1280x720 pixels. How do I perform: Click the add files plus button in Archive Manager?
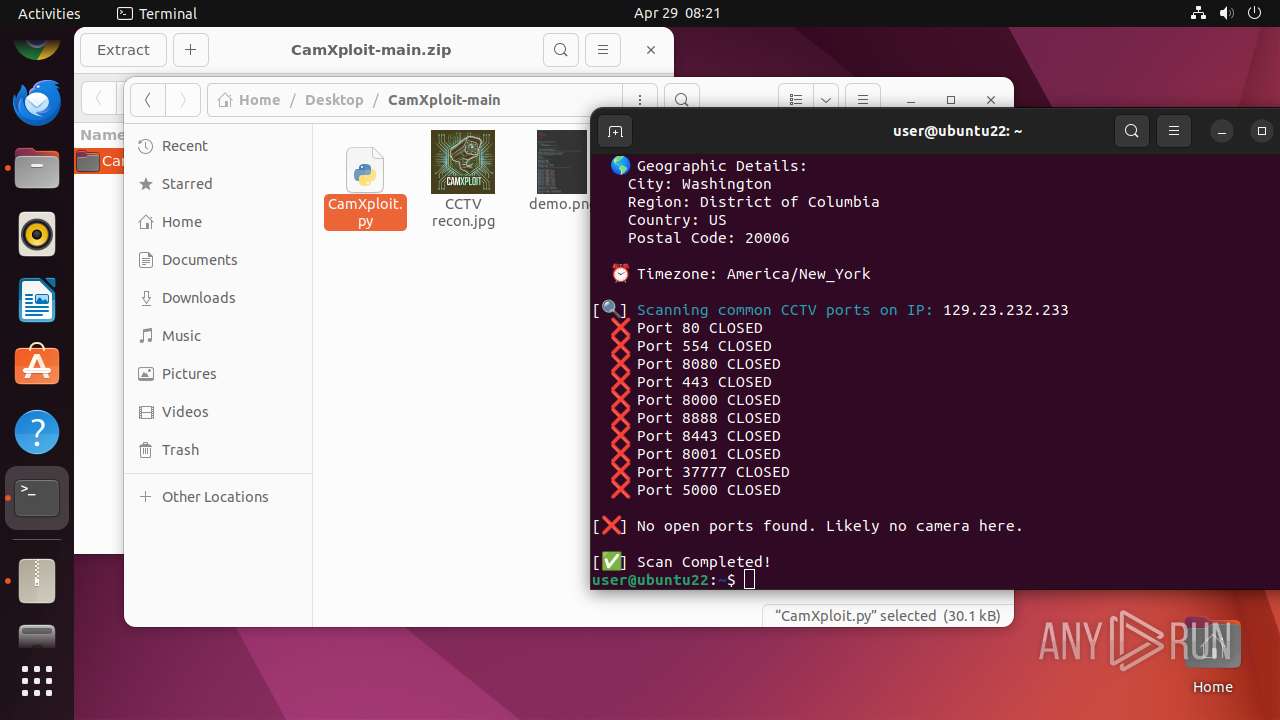point(191,50)
